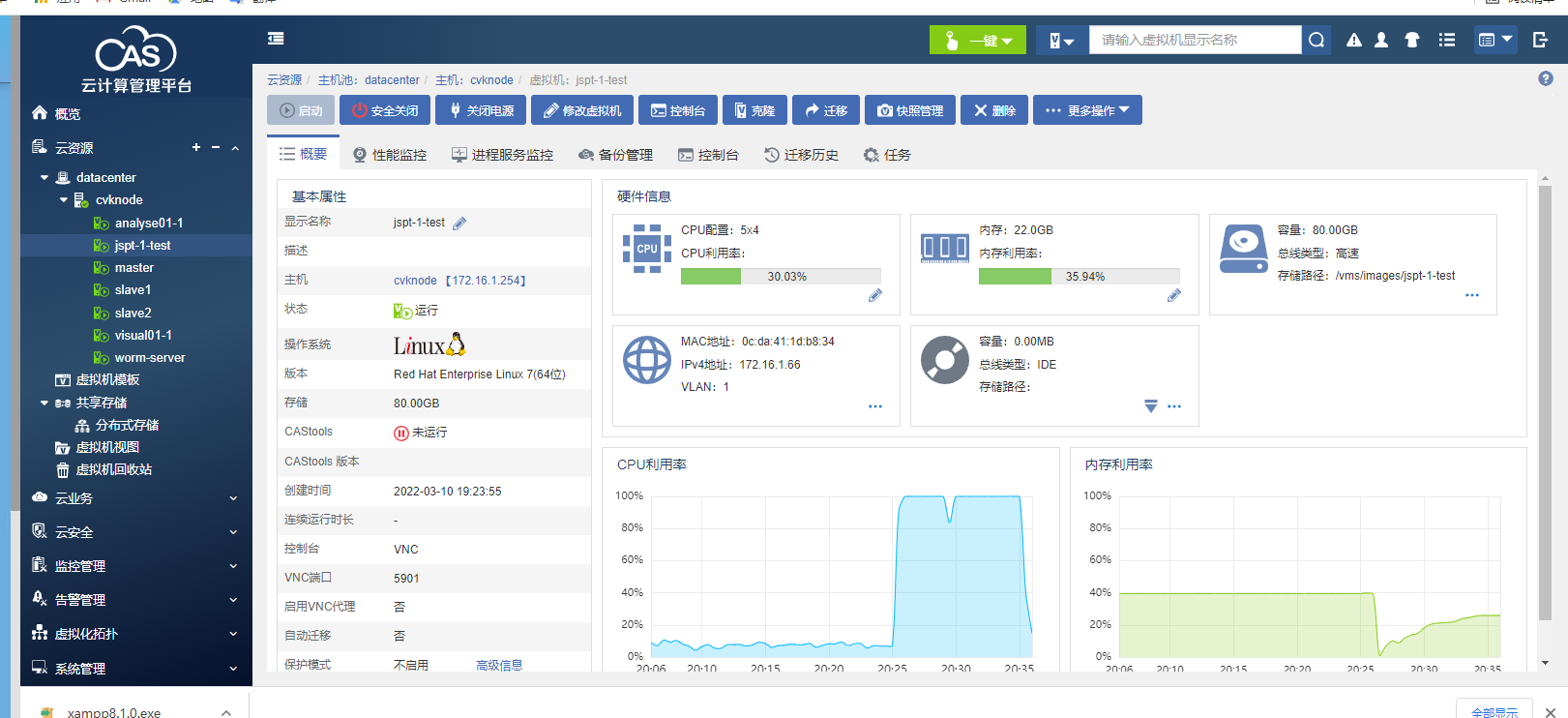This screenshot has height=718, width=1568.
Task: Go to 概览 overview in the sidebar
Action: (x=68, y=114)
